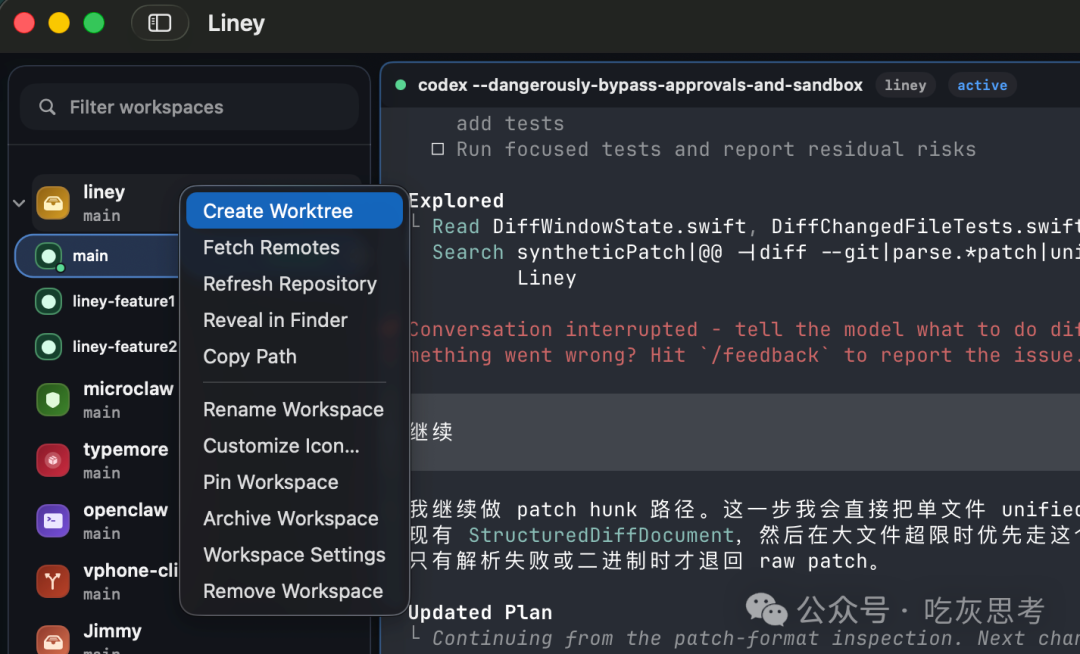Image resolution: width=1080 pixels, height=654 pixels.
Task: Click the liney workspace icon
Action: pyautogui.click(x=53, y=202)
